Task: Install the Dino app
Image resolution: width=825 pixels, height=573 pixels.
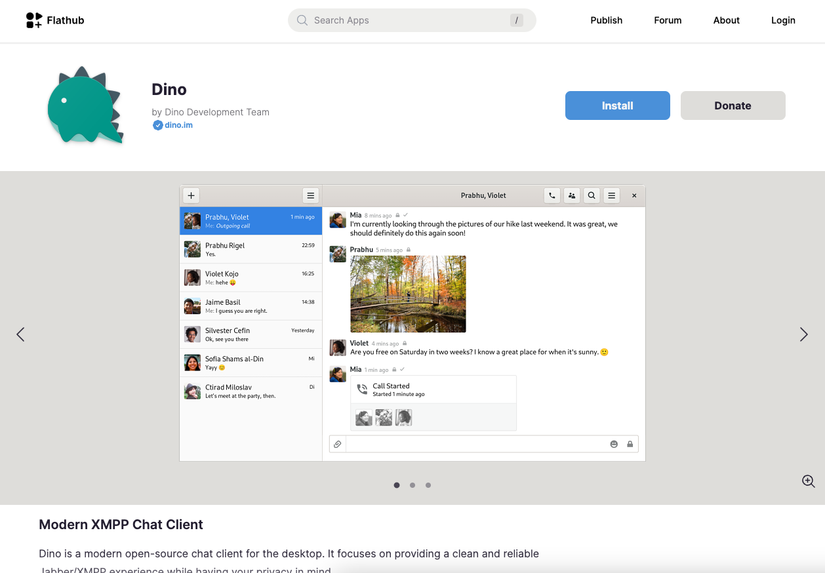Action: (x=617, y=105)
